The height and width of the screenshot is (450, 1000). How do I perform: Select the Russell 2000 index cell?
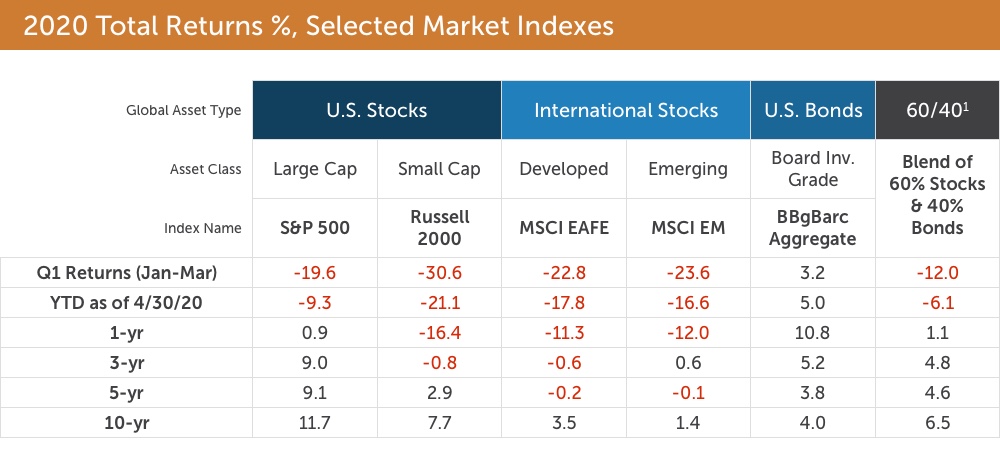point(440,227)
